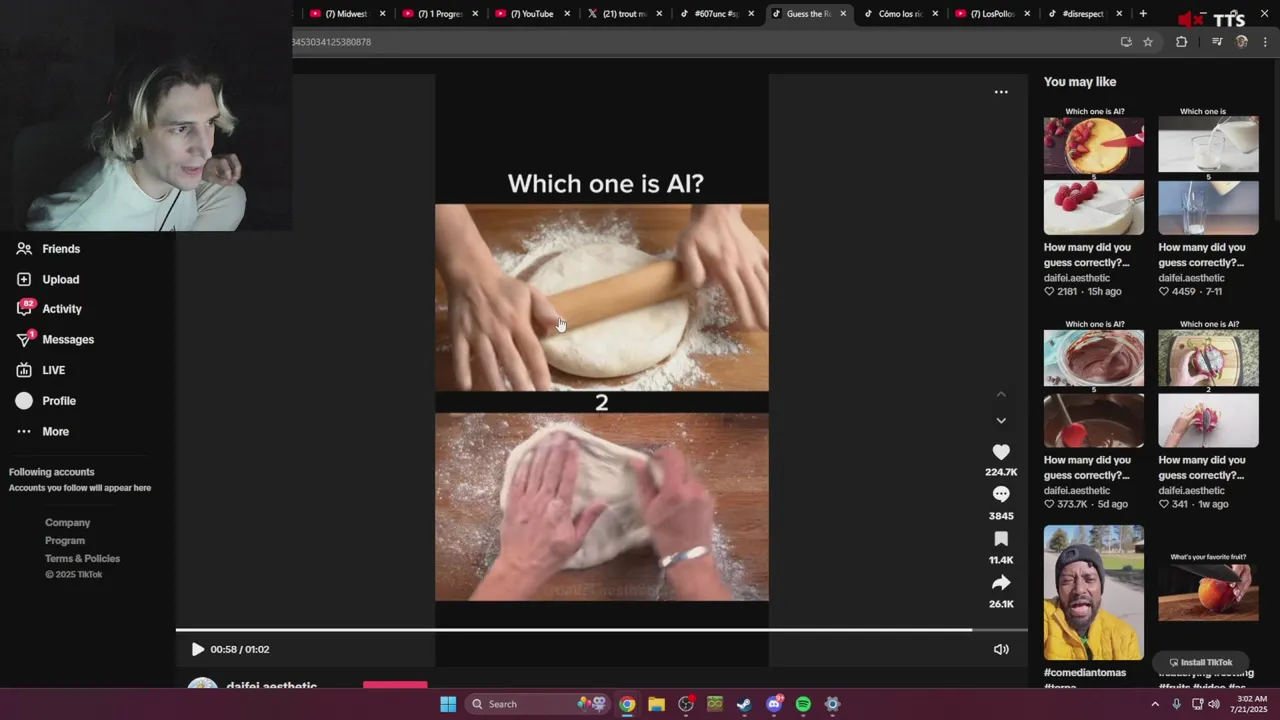Switch to the '1 Progres' YouTube tab
The height and width of the screenshot is (720, 1280).
[x=439, y=14]
